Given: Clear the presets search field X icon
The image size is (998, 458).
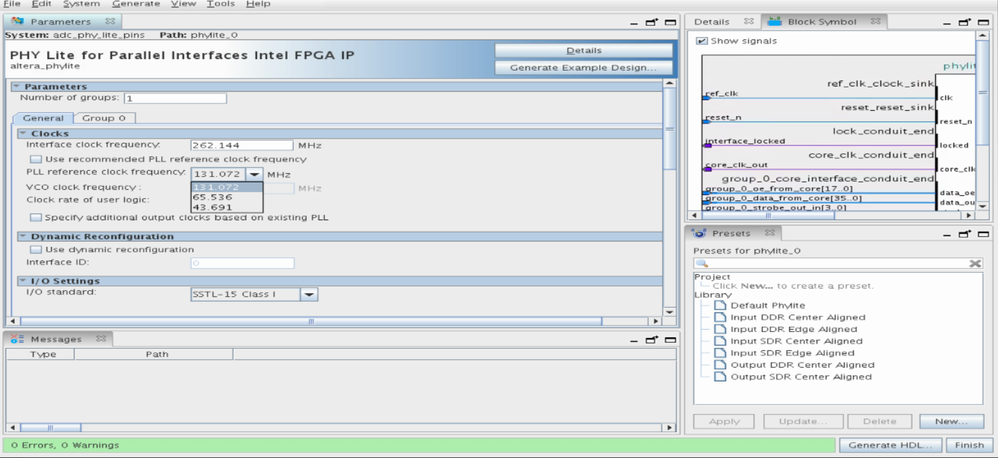Looking at the screenshot, I should tap(975, 263).
